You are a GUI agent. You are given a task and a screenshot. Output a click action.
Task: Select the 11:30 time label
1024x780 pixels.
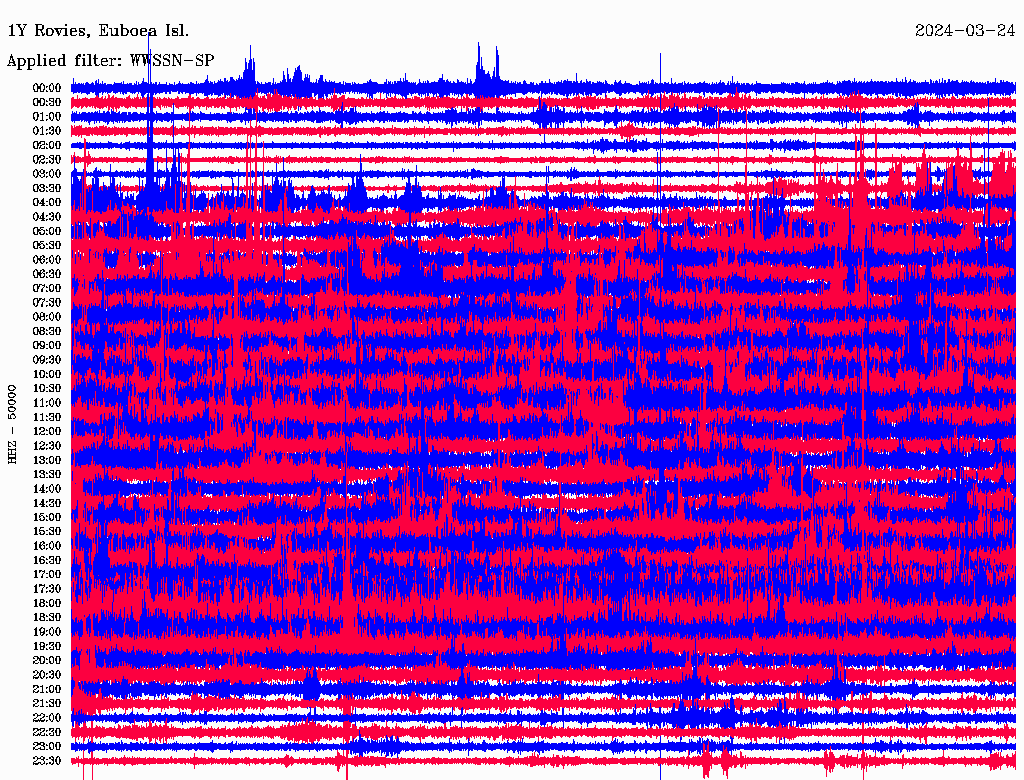click(47, 417)
